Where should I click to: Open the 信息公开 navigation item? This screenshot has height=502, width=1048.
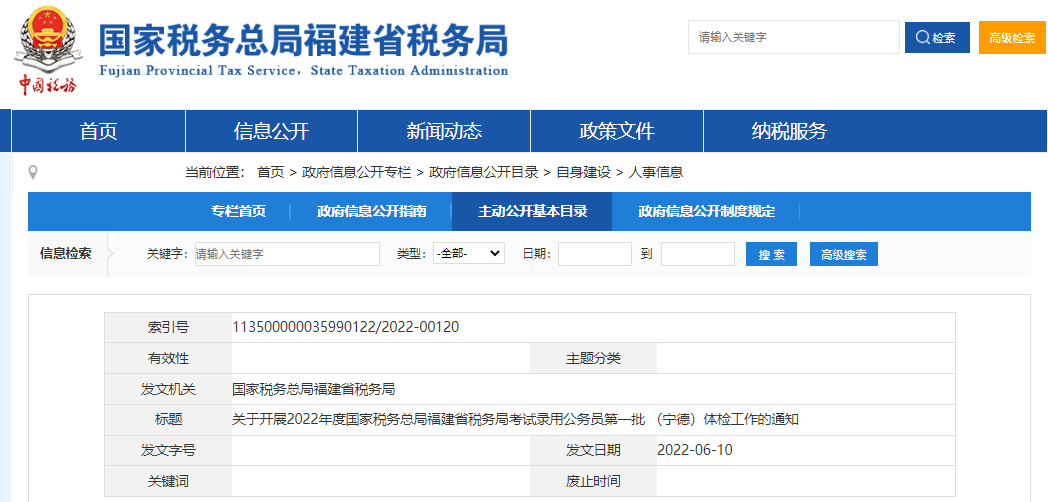tap(271, 131)
